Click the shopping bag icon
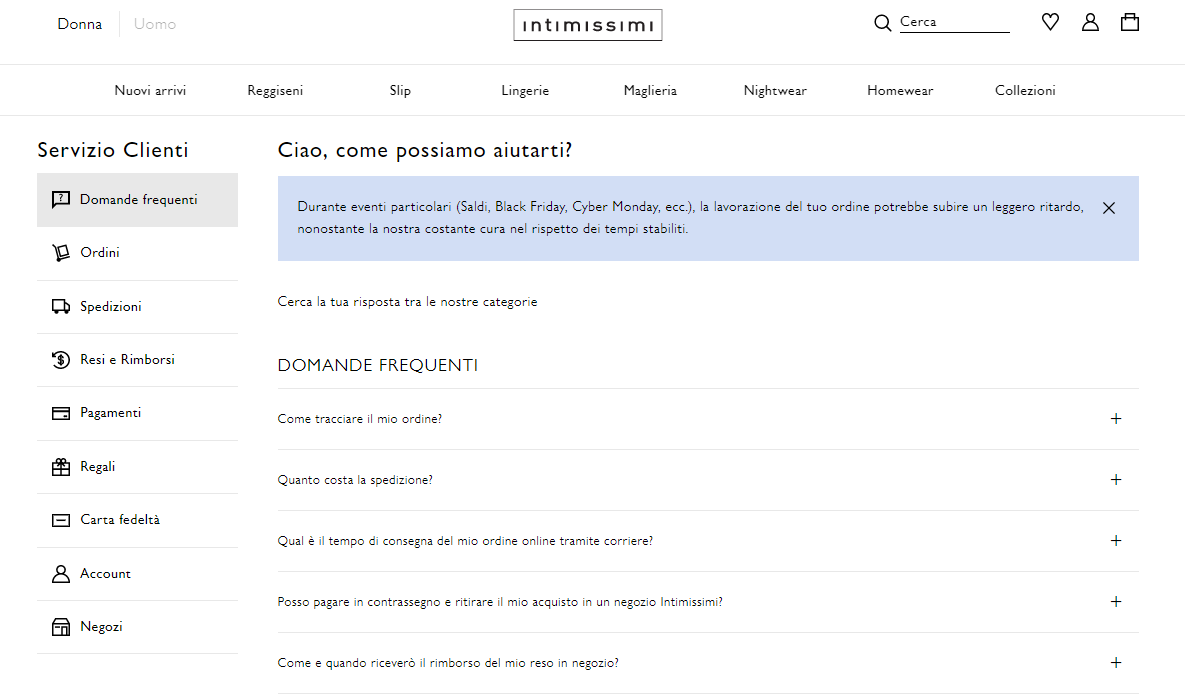The image size is (1185, 695). [x=1130, y=21]
